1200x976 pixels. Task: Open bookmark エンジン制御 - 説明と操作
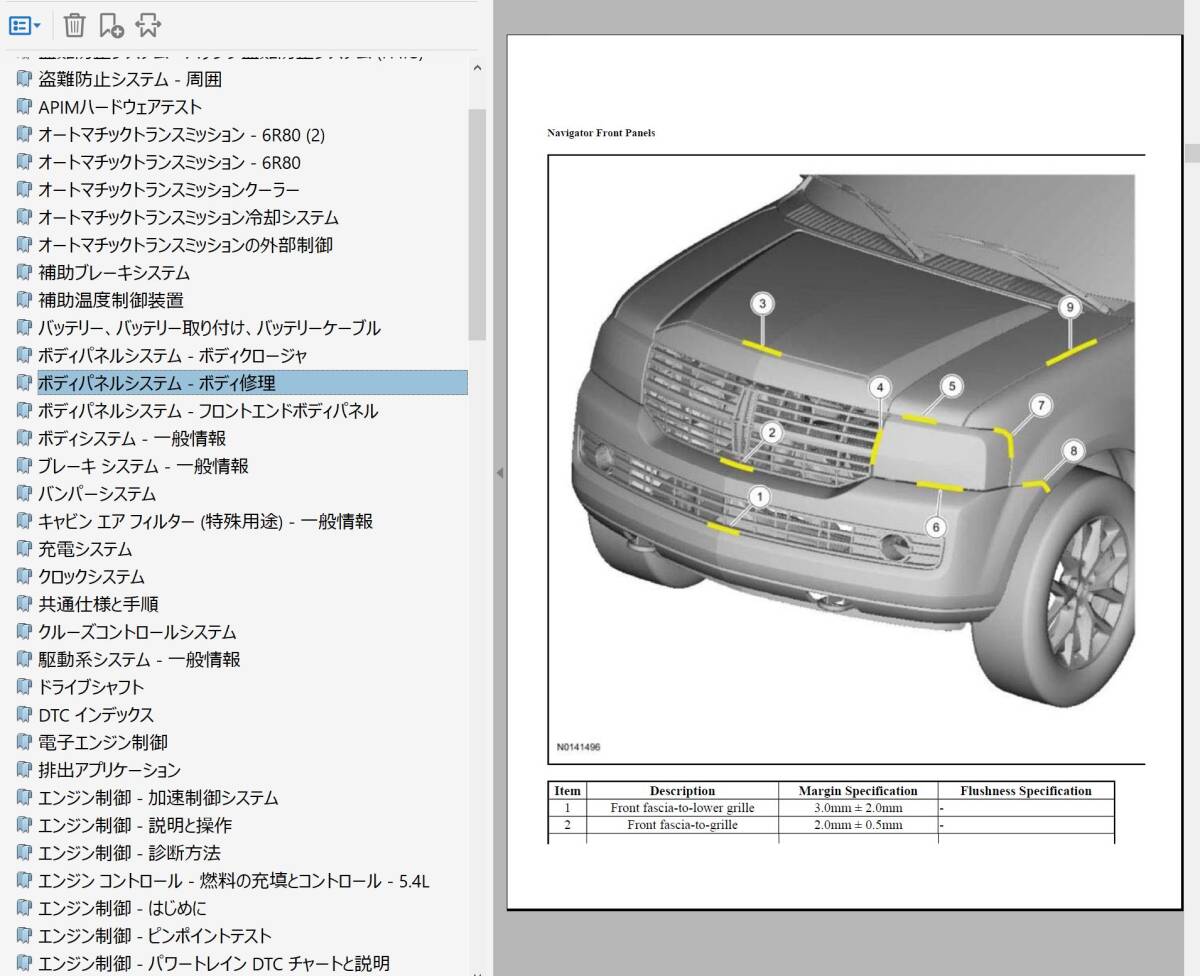[135, 826]
